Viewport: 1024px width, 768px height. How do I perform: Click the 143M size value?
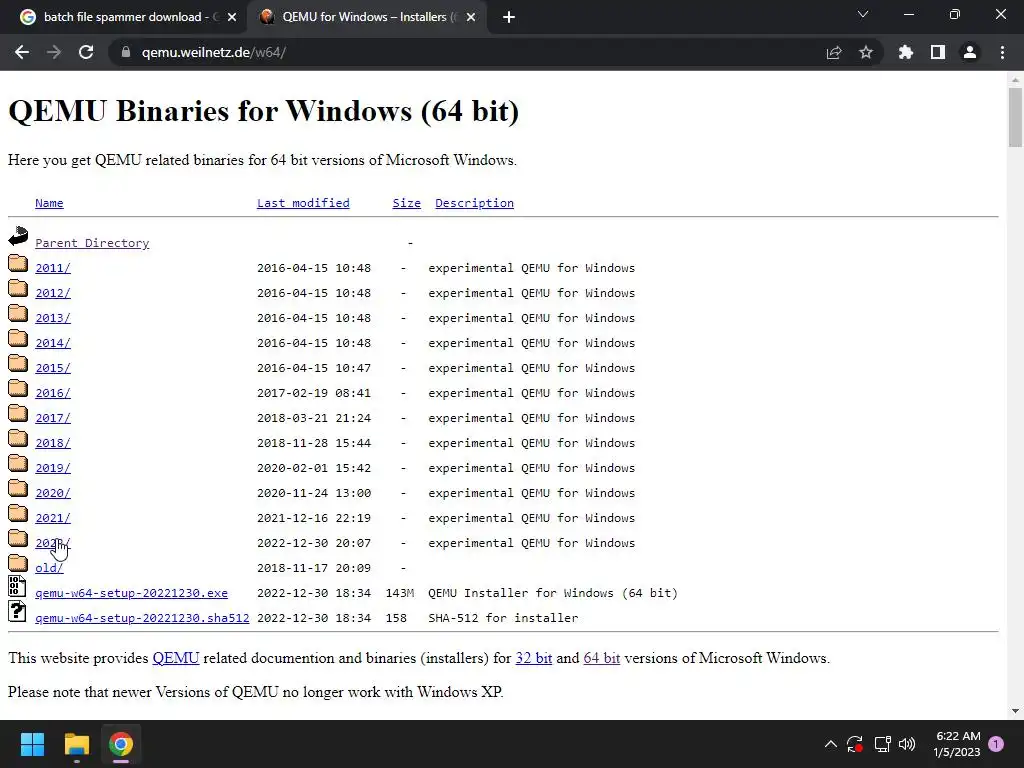[x=400, y=593]
